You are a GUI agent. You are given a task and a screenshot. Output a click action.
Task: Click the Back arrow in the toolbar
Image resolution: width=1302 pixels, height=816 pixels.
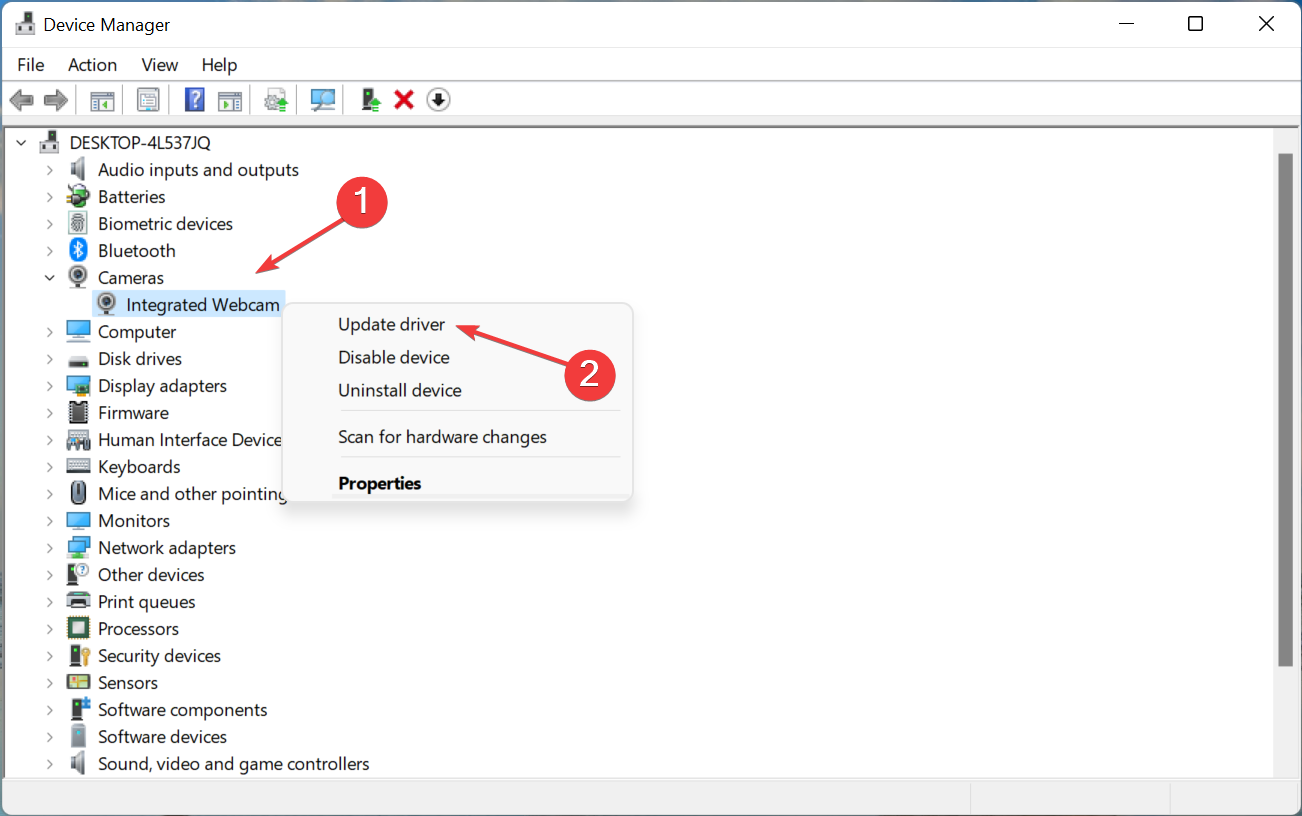coord(22,100)
